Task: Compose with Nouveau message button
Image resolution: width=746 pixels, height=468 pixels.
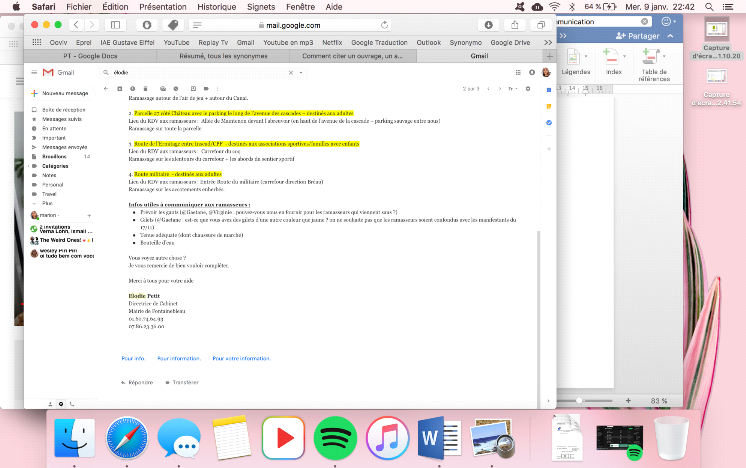Action: (x=60, y=93)
